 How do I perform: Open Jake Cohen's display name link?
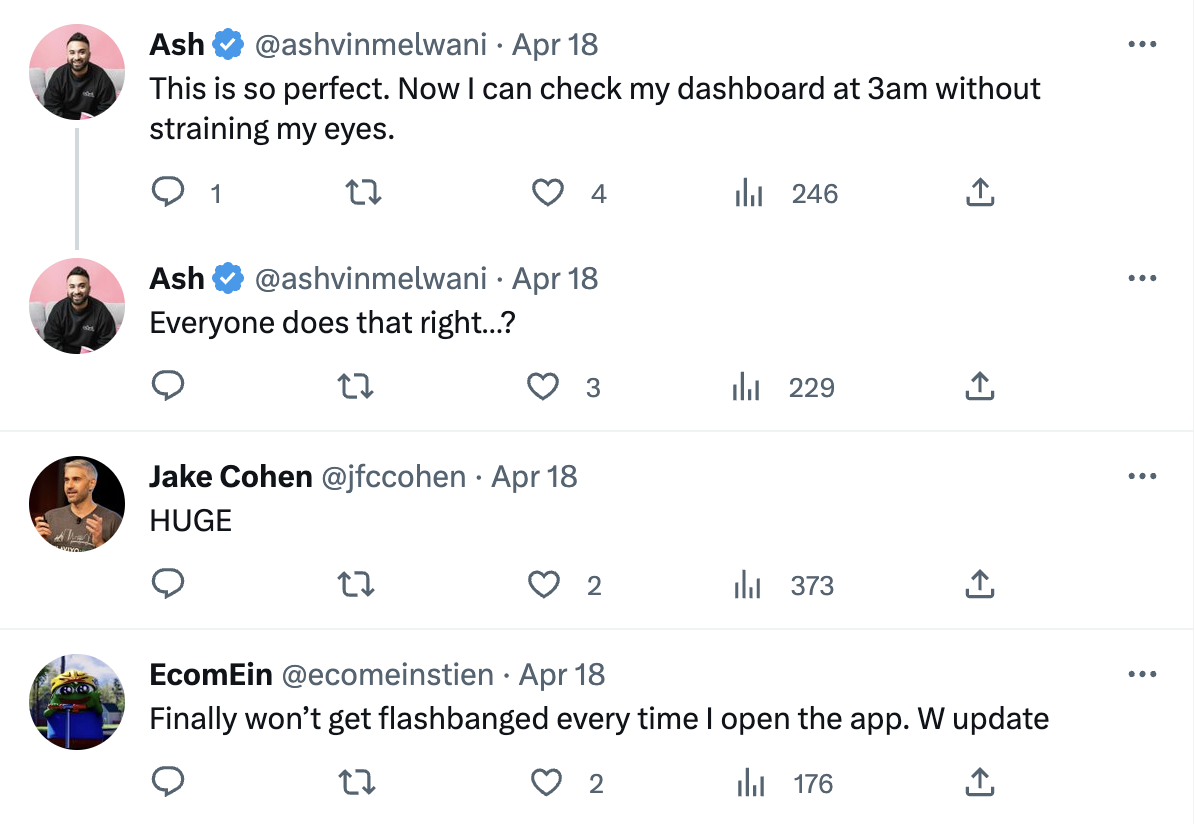click(230, 477)
